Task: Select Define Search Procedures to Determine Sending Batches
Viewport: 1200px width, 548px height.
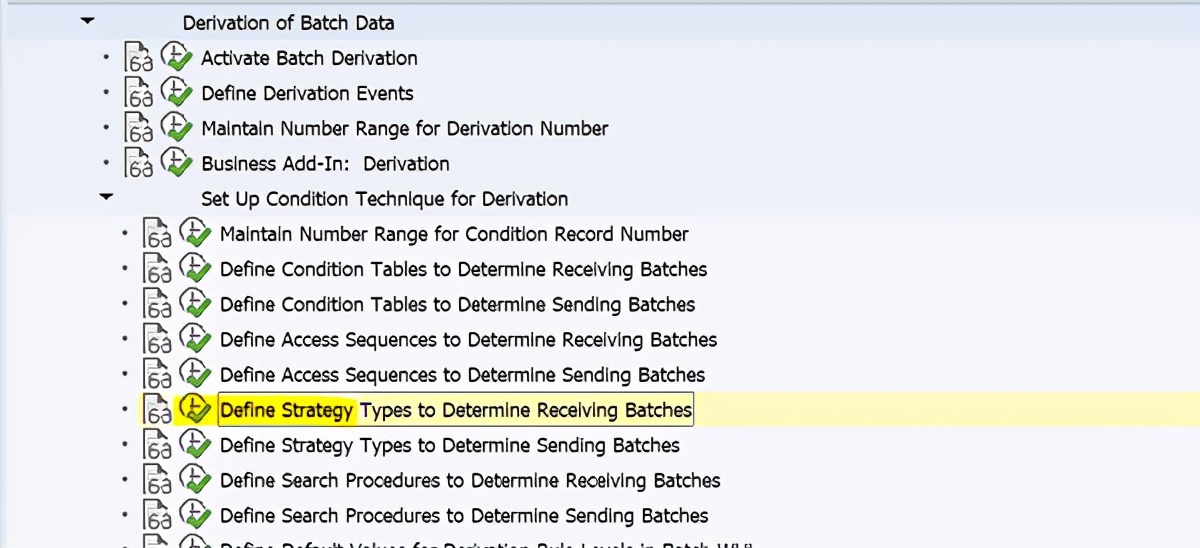Action: (x=464, y=517)
